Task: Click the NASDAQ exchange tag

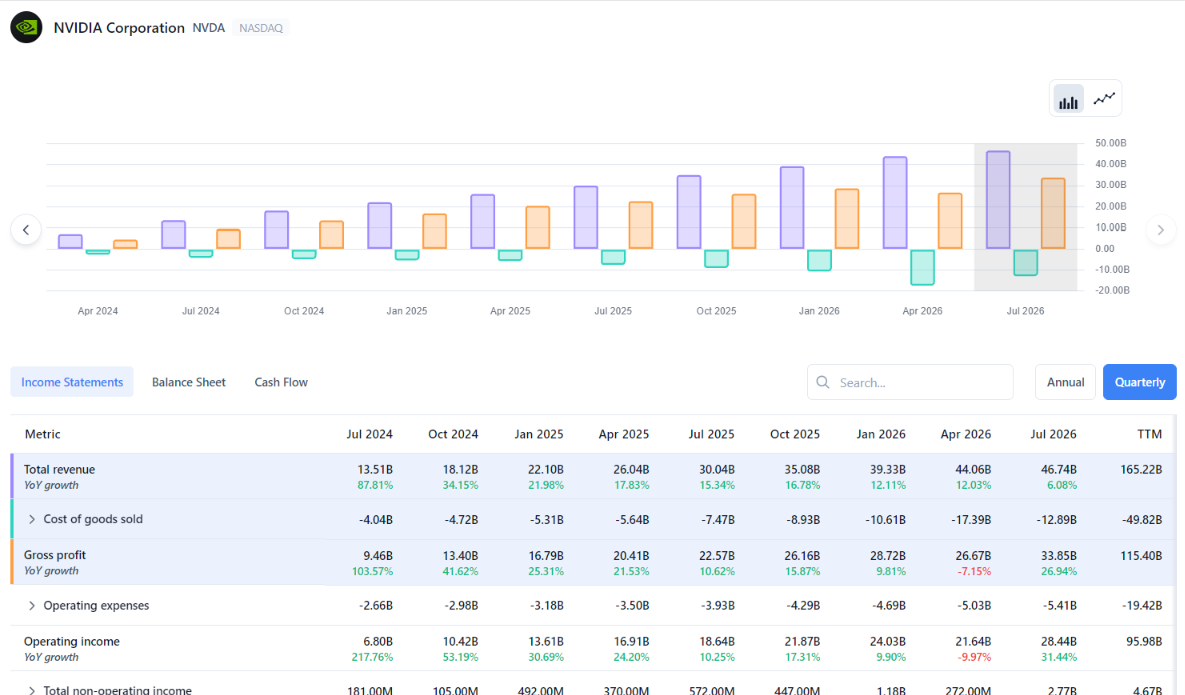Action: tap(261, 28)
